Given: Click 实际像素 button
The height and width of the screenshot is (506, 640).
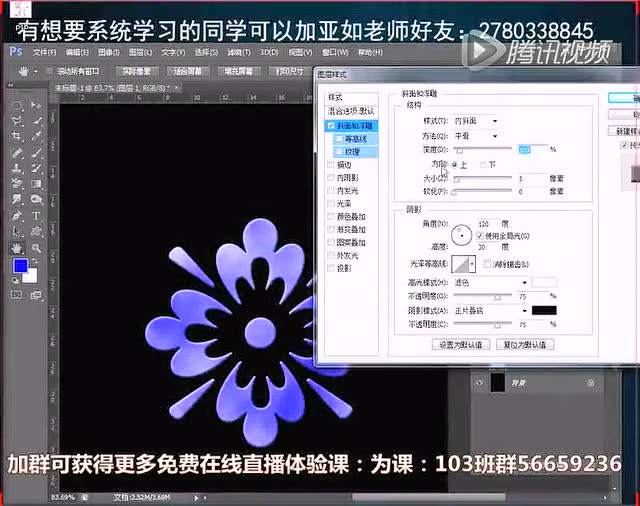Looking at the screenshot, I should click(137, 71).
